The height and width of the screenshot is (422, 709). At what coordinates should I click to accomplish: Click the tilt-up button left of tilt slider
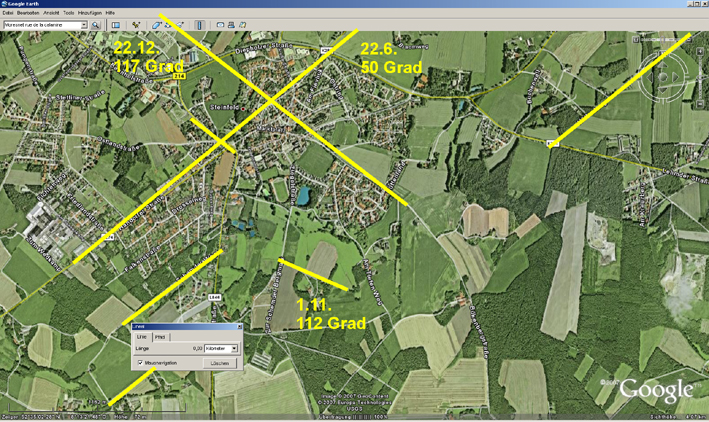(636, 40)
